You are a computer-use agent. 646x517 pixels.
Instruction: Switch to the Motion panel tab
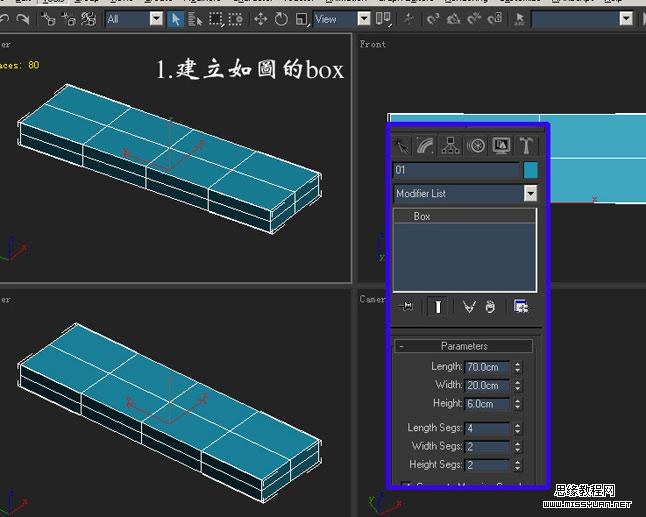[476, 146]
